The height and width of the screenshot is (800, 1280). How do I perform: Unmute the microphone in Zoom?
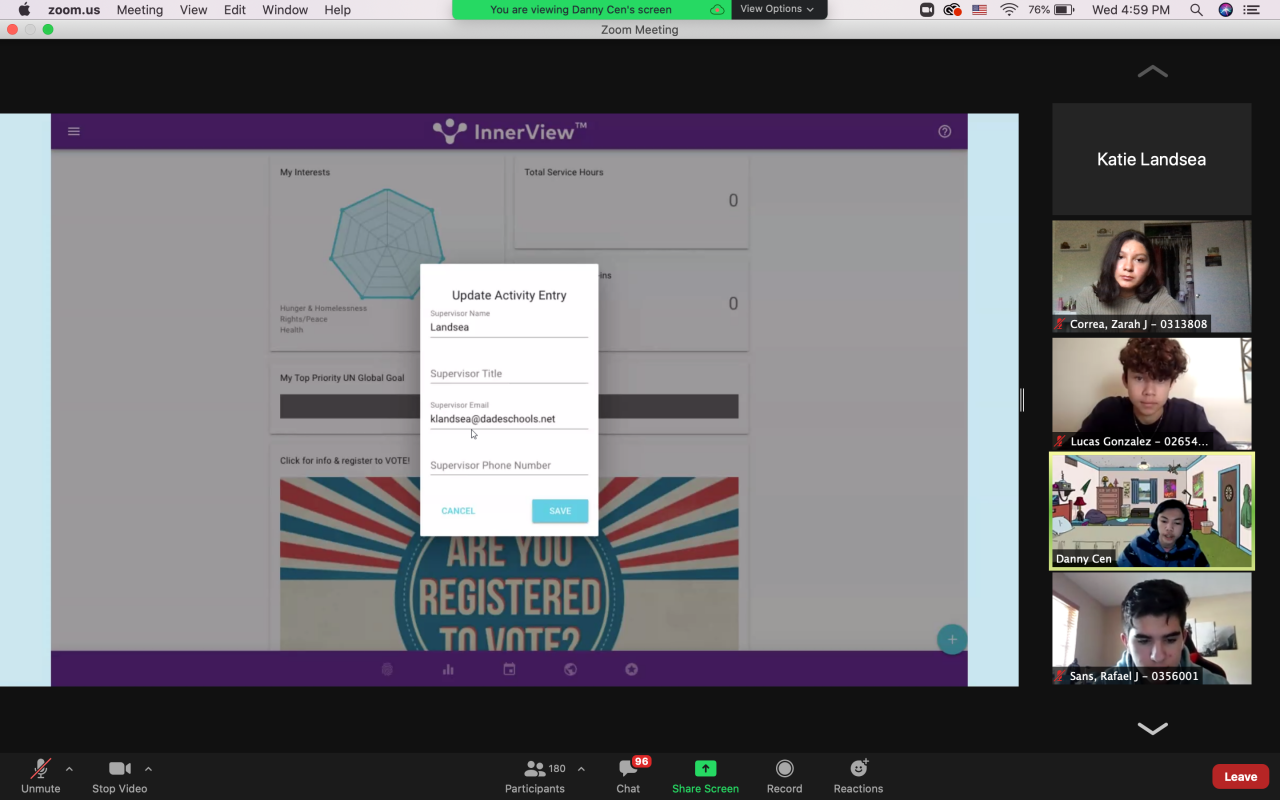41,775
